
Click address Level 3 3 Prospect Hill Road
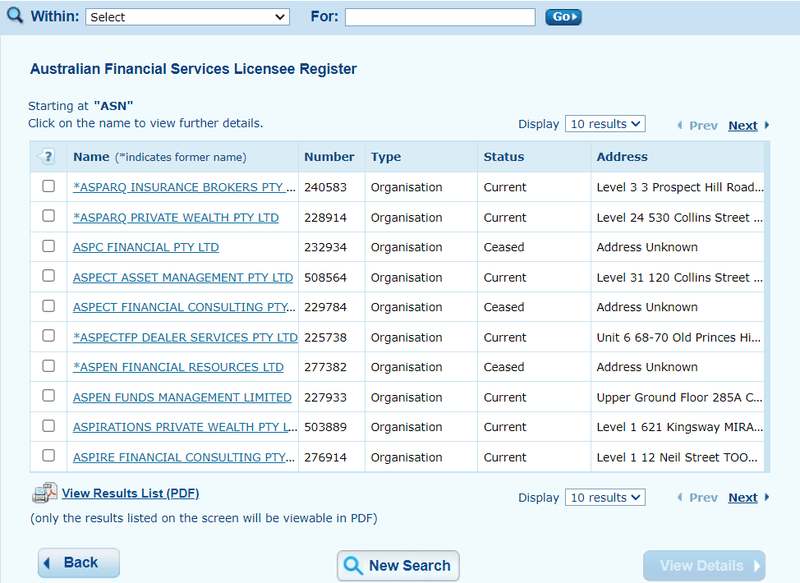[x=680, y=187]
